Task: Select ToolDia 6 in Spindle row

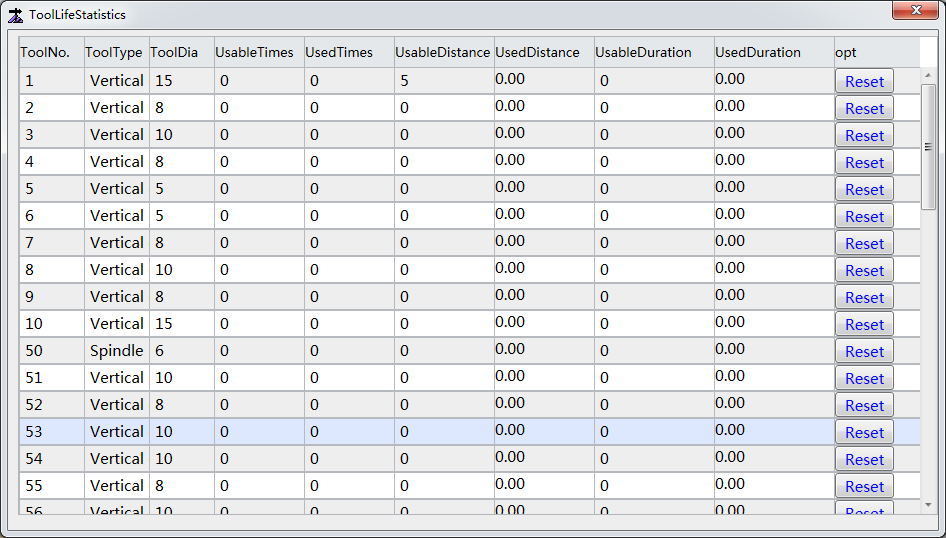Action: click(x=182, y=350)
